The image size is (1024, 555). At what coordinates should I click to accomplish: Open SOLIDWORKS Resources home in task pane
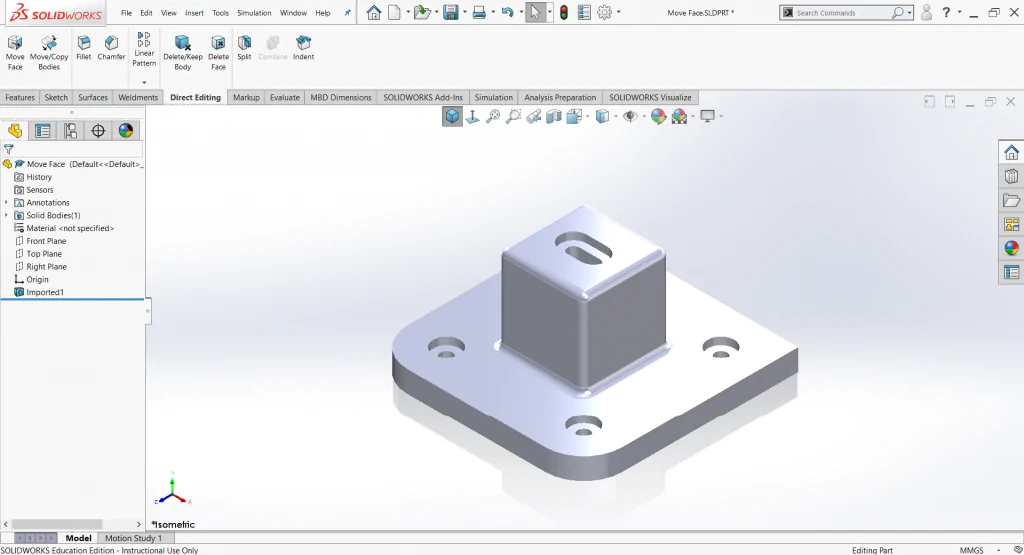[1012, 152]
